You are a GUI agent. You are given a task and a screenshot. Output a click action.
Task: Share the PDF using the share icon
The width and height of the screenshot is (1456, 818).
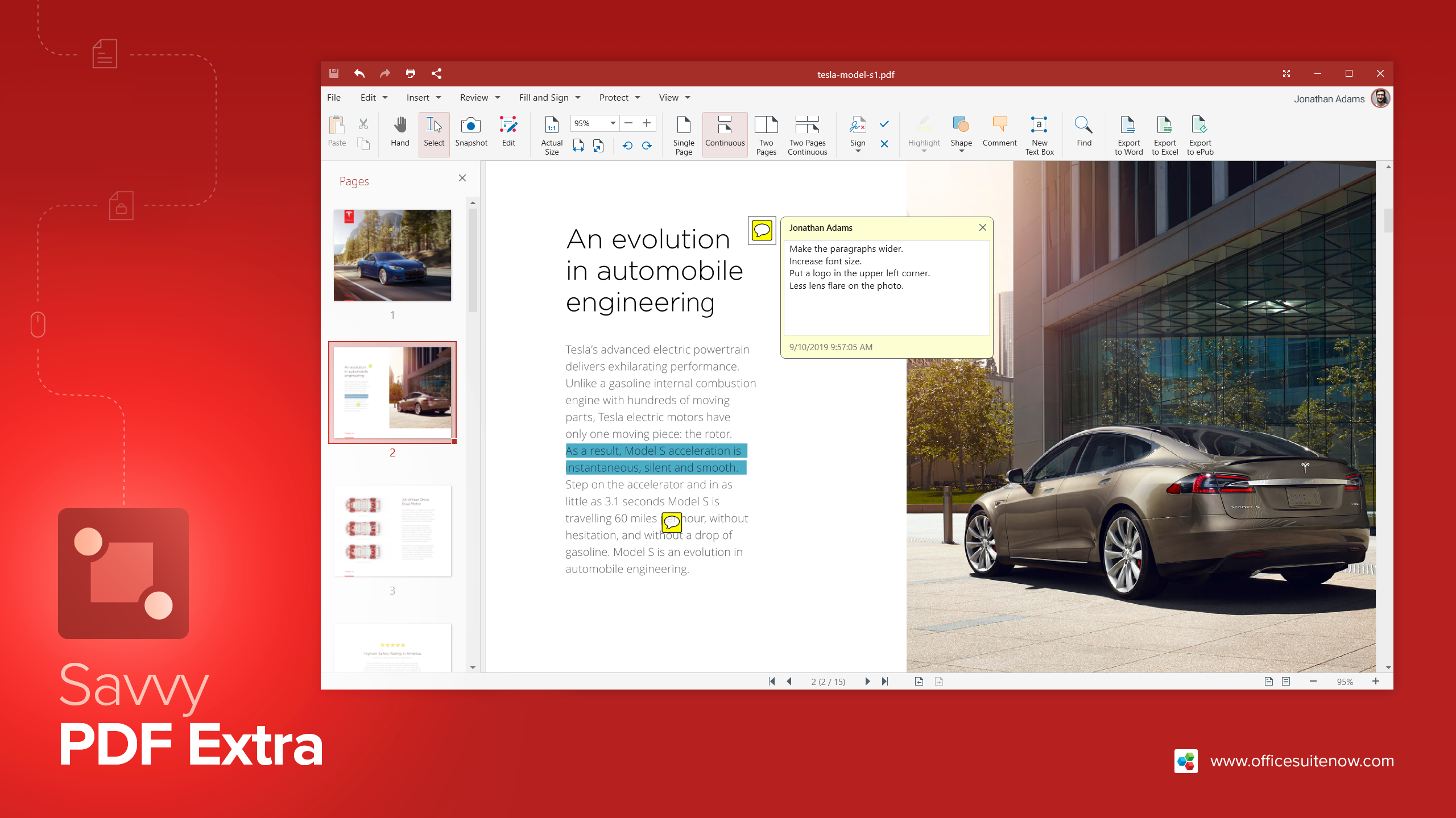[436, 73]
